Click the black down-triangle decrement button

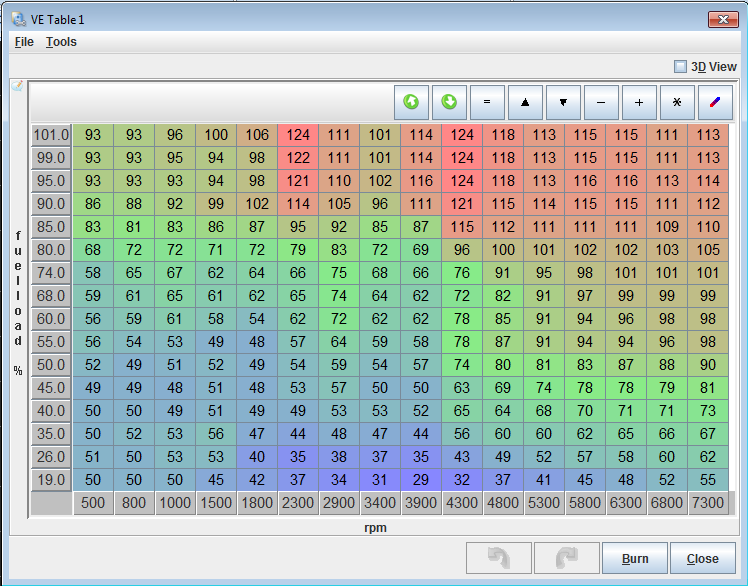point(563,102)
